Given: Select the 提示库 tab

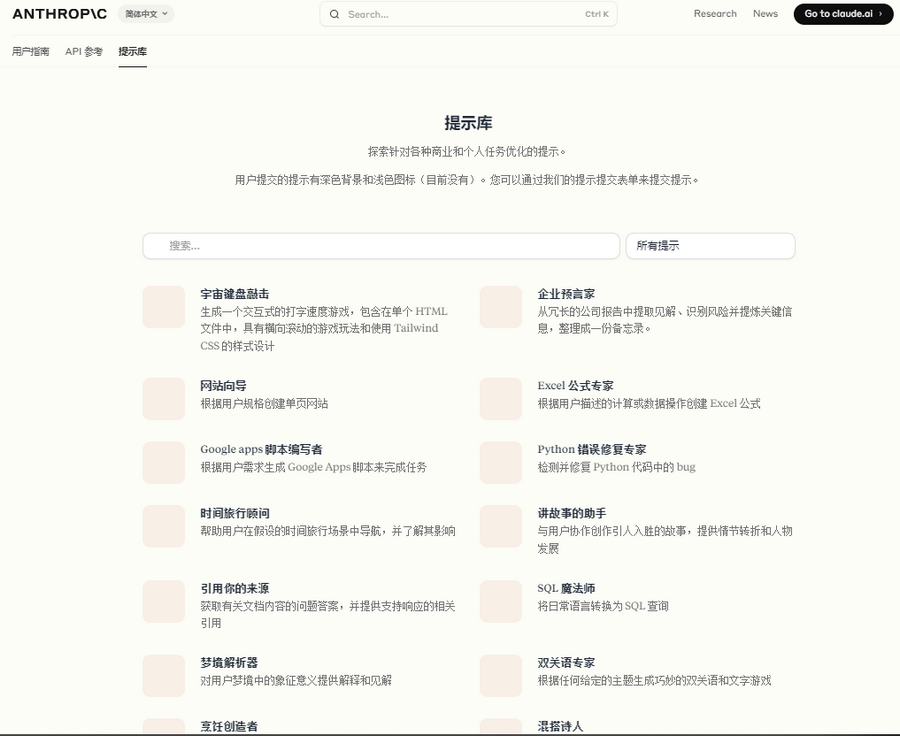Looking at the screenshot, I should pos(132,51).
